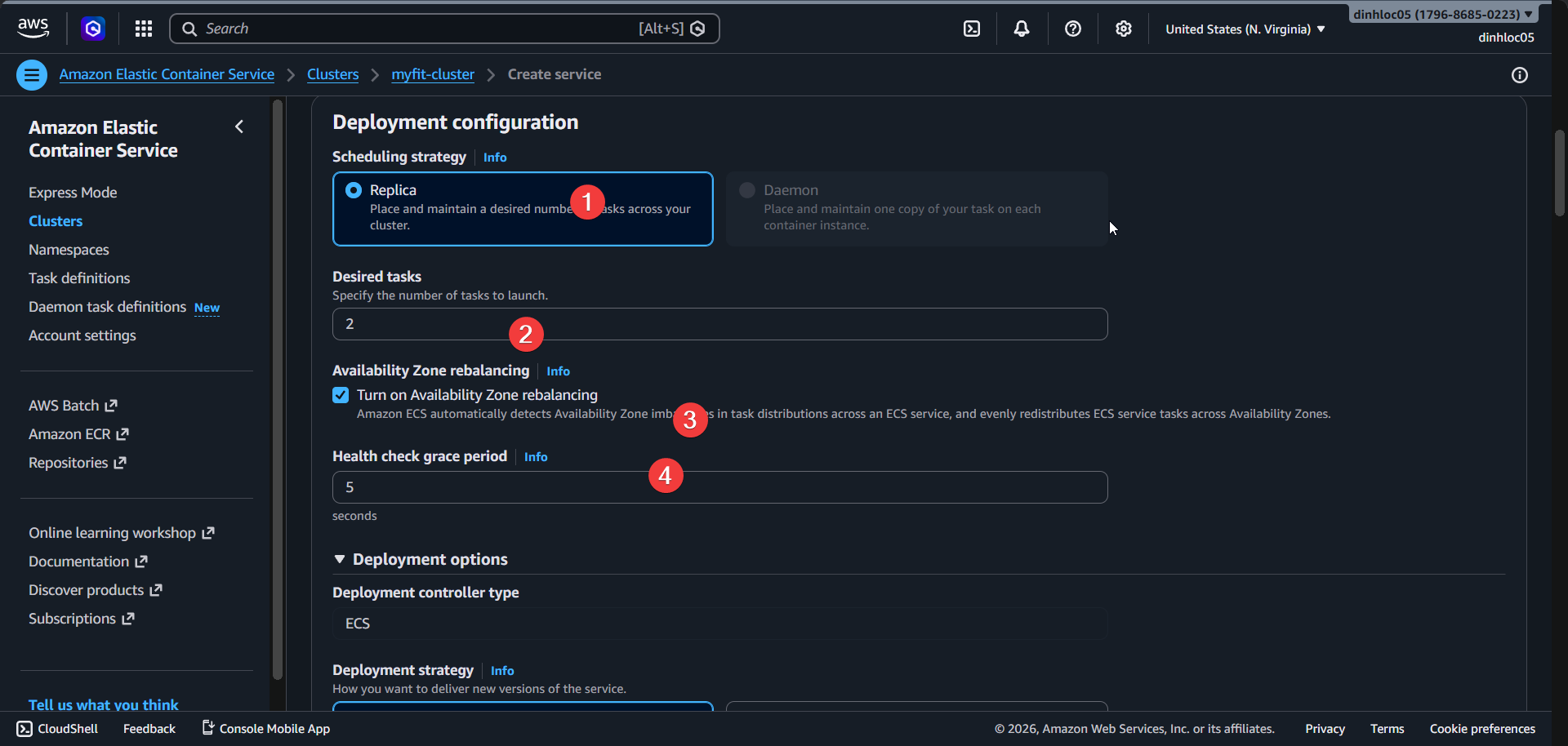Open the AWS services grid menu
The height and width of the screenshot is (746, 1568).
pos(143,29)
